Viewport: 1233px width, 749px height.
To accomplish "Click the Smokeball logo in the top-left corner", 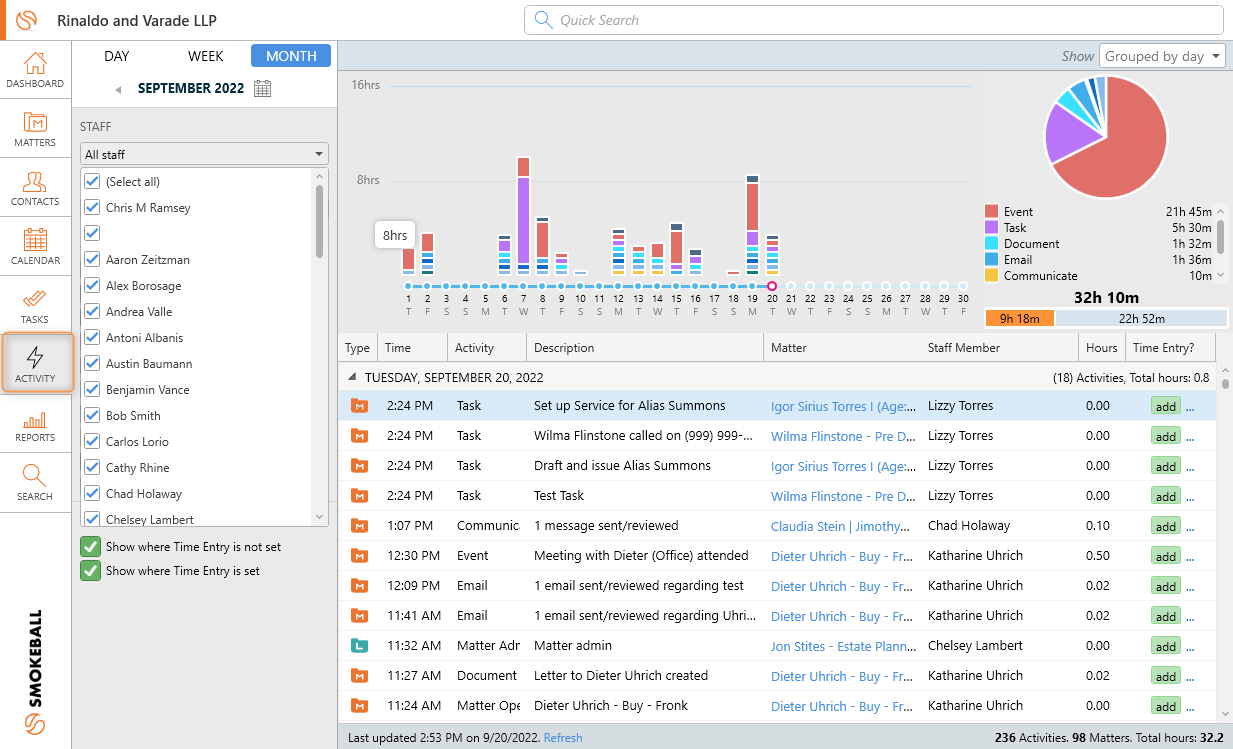I will pyautogui.click(x=27, y=20).
